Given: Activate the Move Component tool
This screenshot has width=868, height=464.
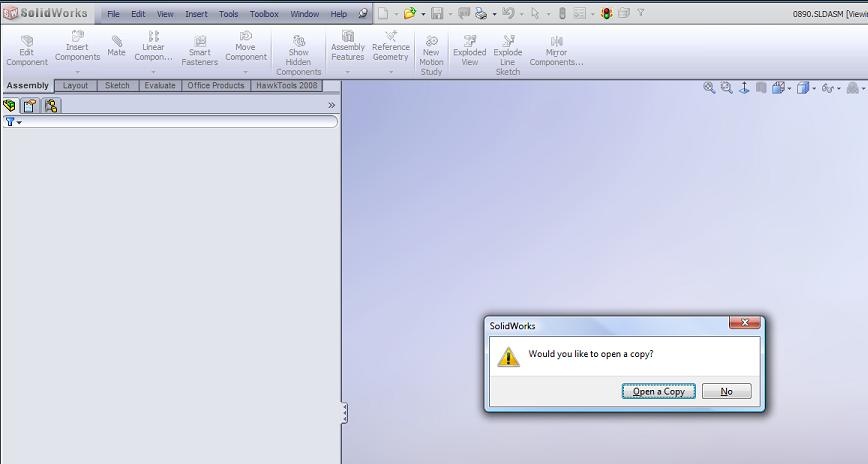Looking at the screenshot, I should tap(246, 47).
